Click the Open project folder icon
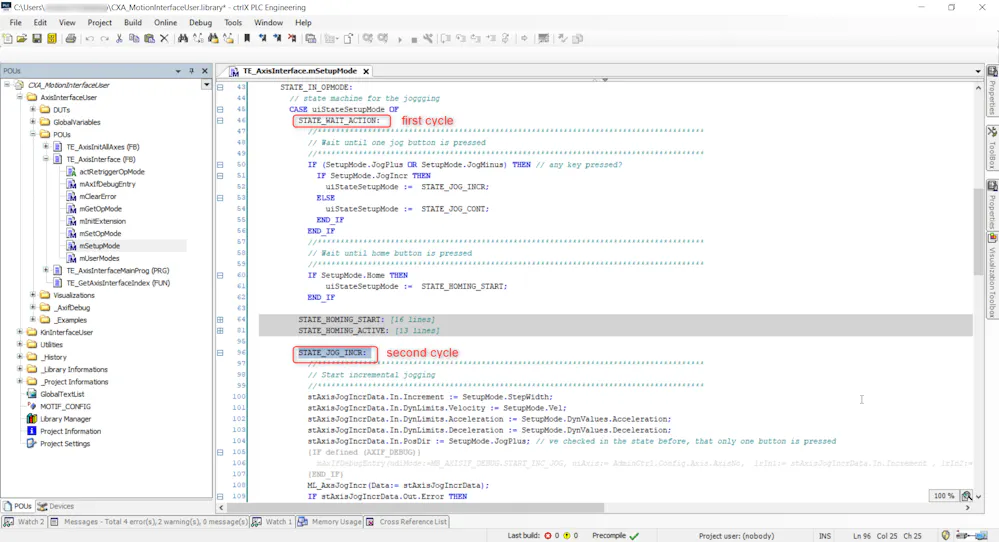Screen dimensions: 999x542 (x=22, y=39)
